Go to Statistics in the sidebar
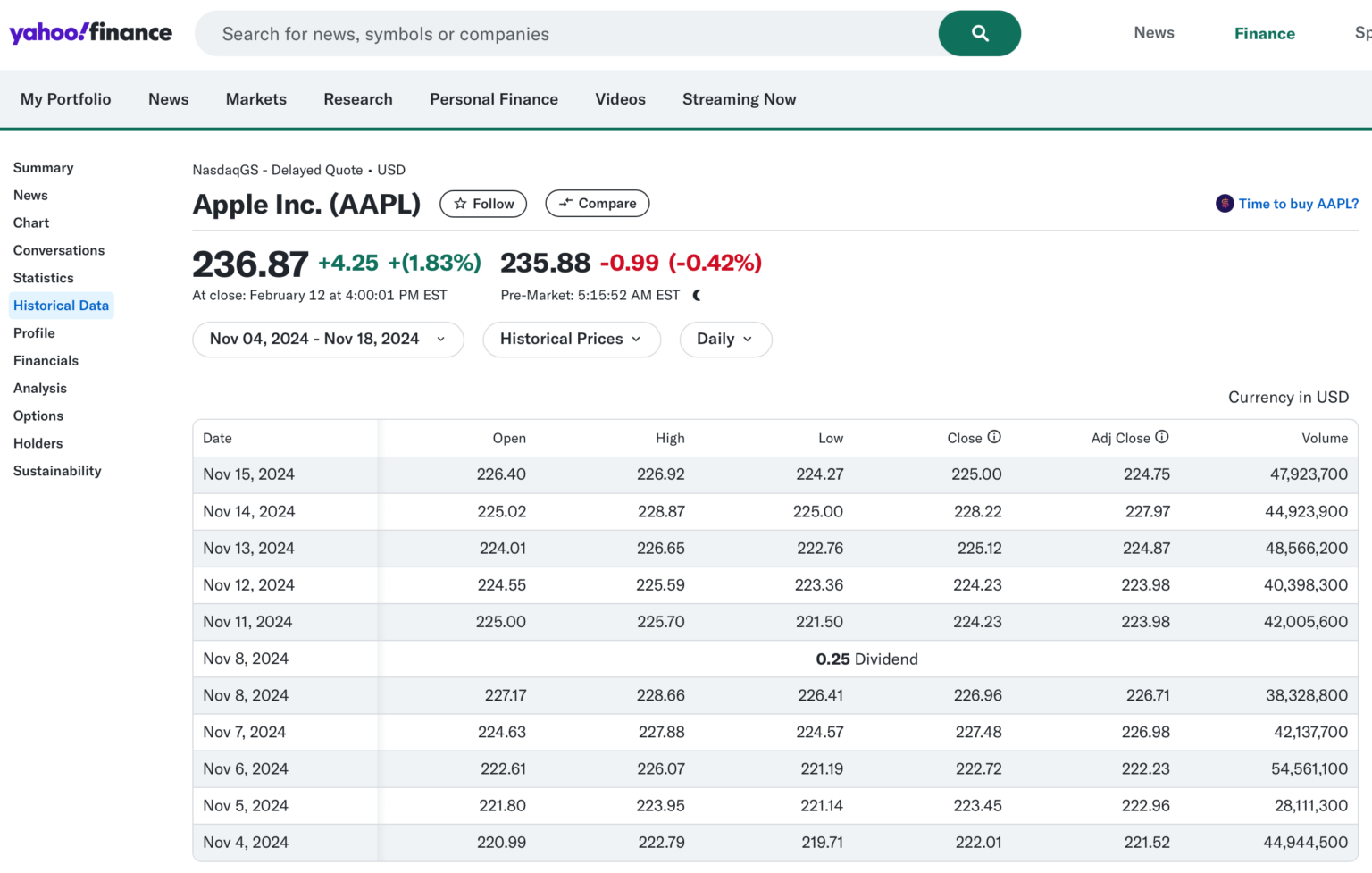The image size is (1372, 873). (44, 279)
